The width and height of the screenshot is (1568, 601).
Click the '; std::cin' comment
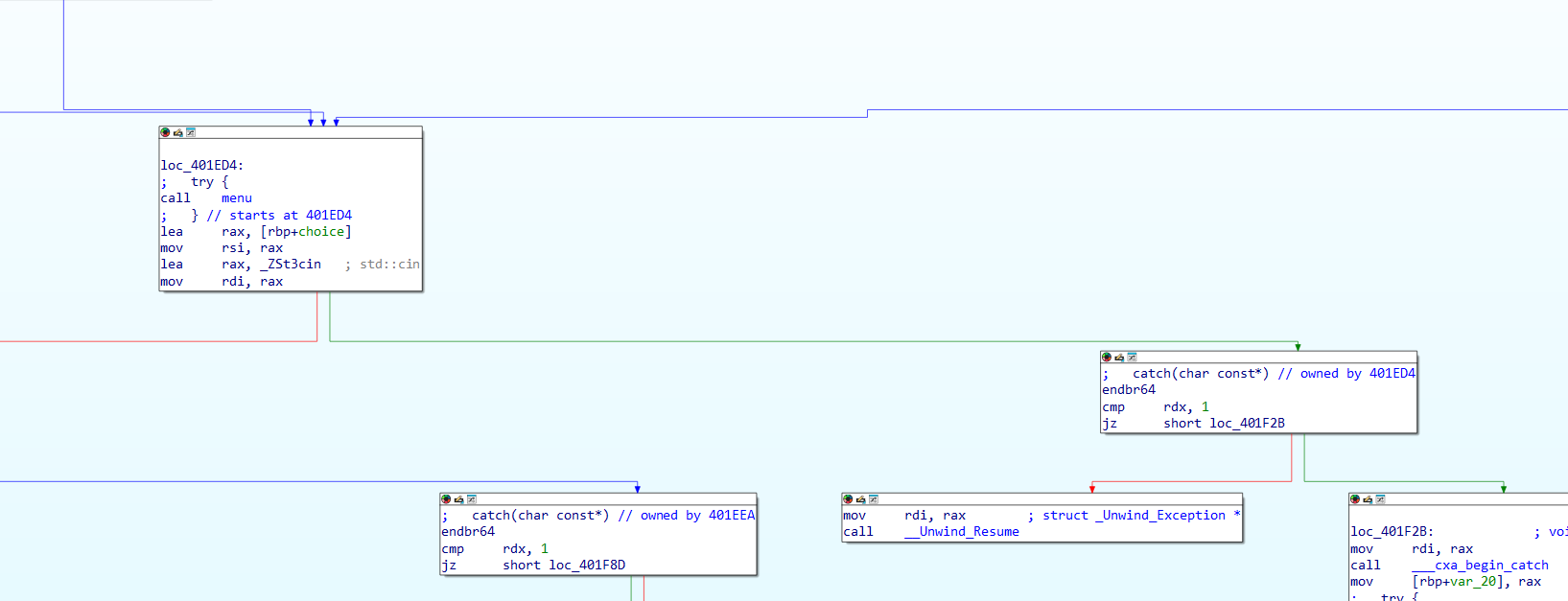click(x=382, y=265)
